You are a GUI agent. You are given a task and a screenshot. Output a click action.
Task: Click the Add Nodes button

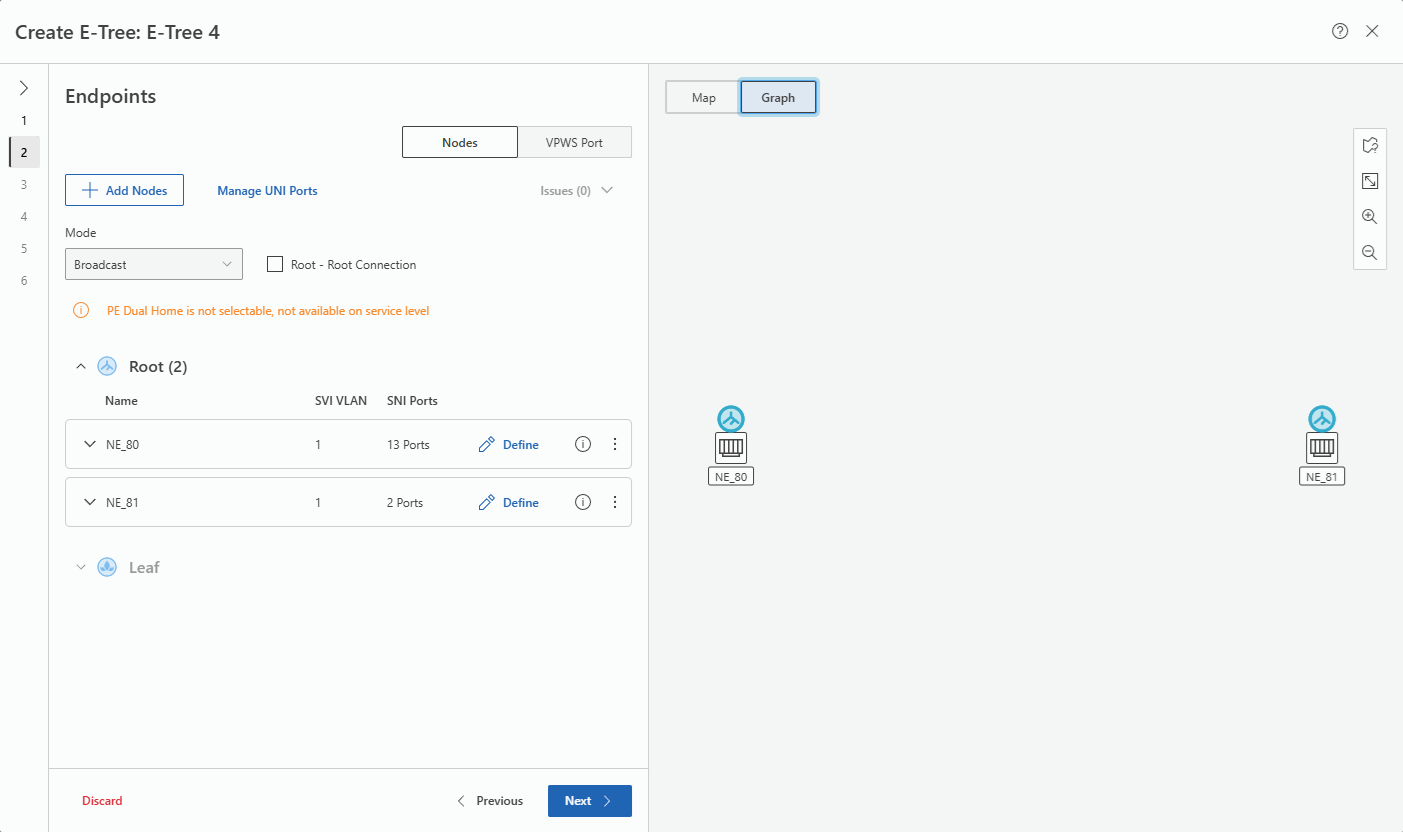pyautogui.click(x=124, y=190)
